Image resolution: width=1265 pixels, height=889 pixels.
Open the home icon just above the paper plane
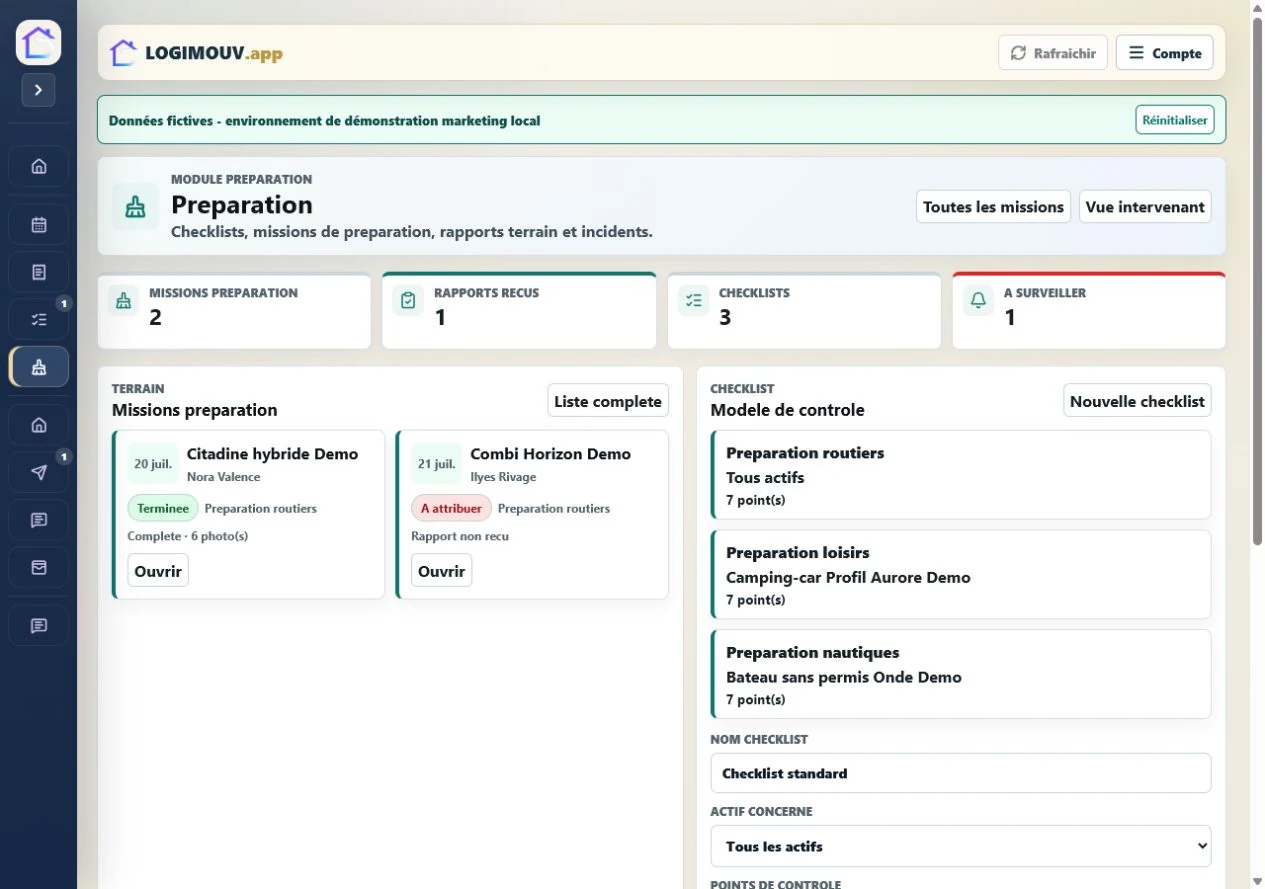[x=39, y=425]
